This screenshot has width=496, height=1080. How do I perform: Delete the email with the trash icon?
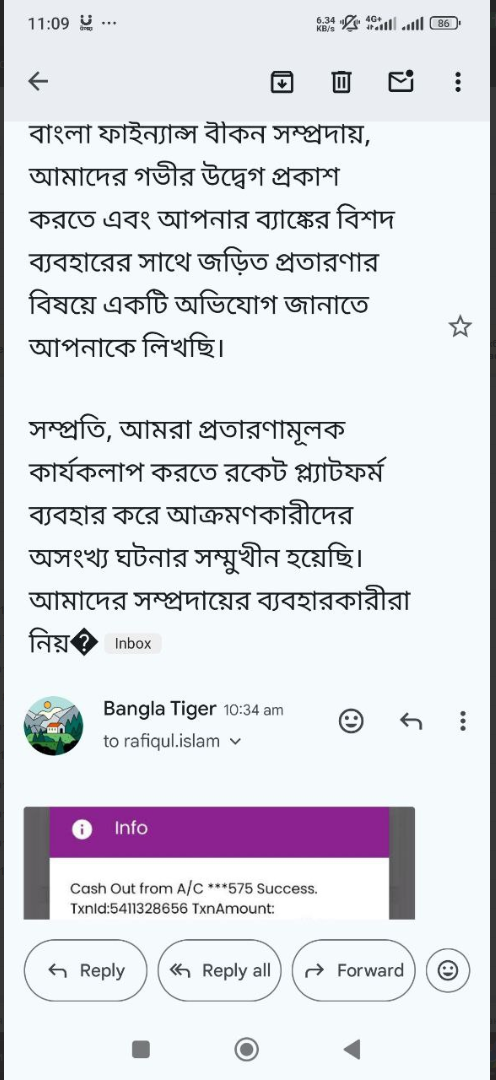(341, 82)
